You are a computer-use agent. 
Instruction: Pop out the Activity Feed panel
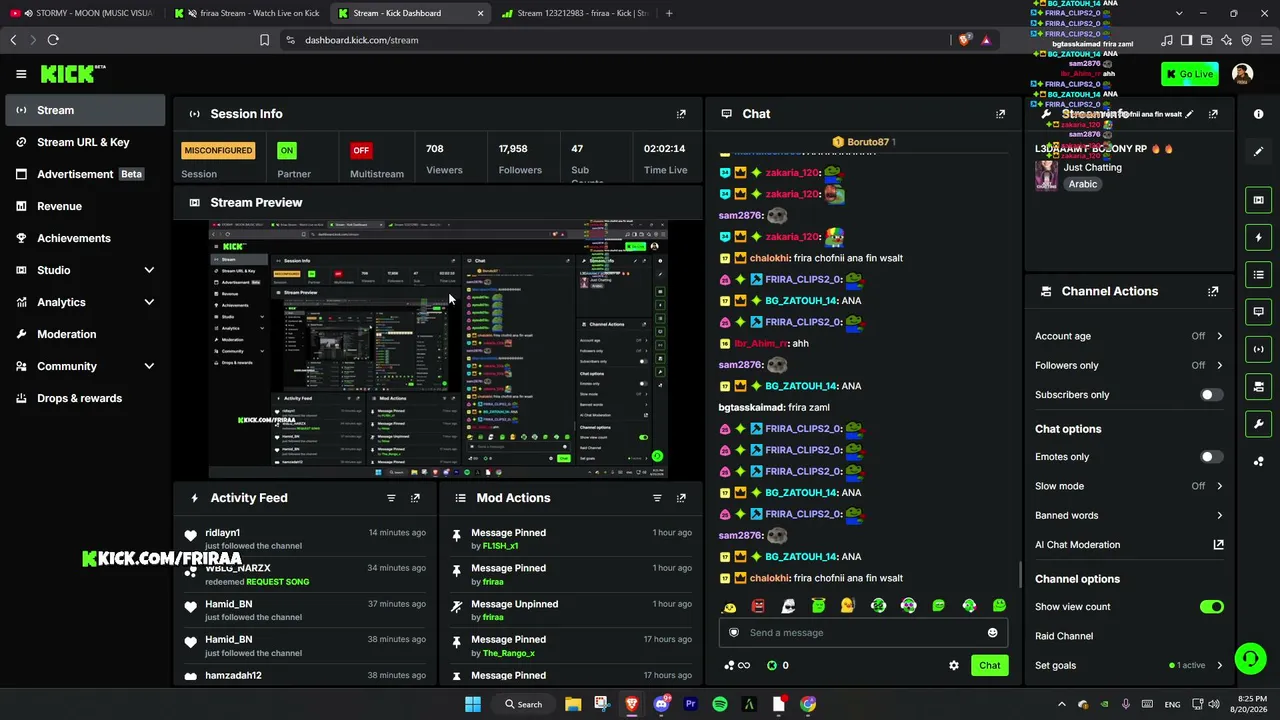coord(415,498)
